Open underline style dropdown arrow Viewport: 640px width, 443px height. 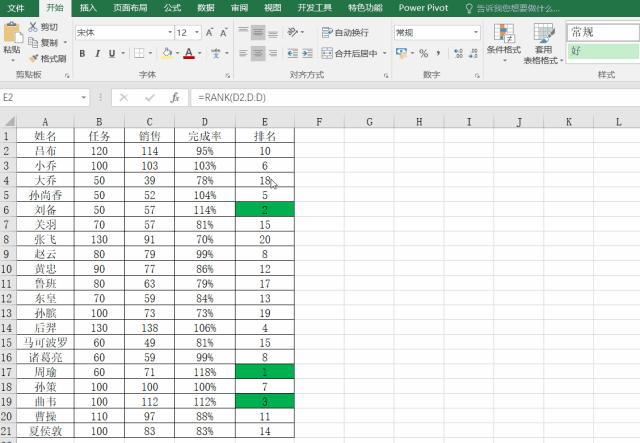pos(122,53)
